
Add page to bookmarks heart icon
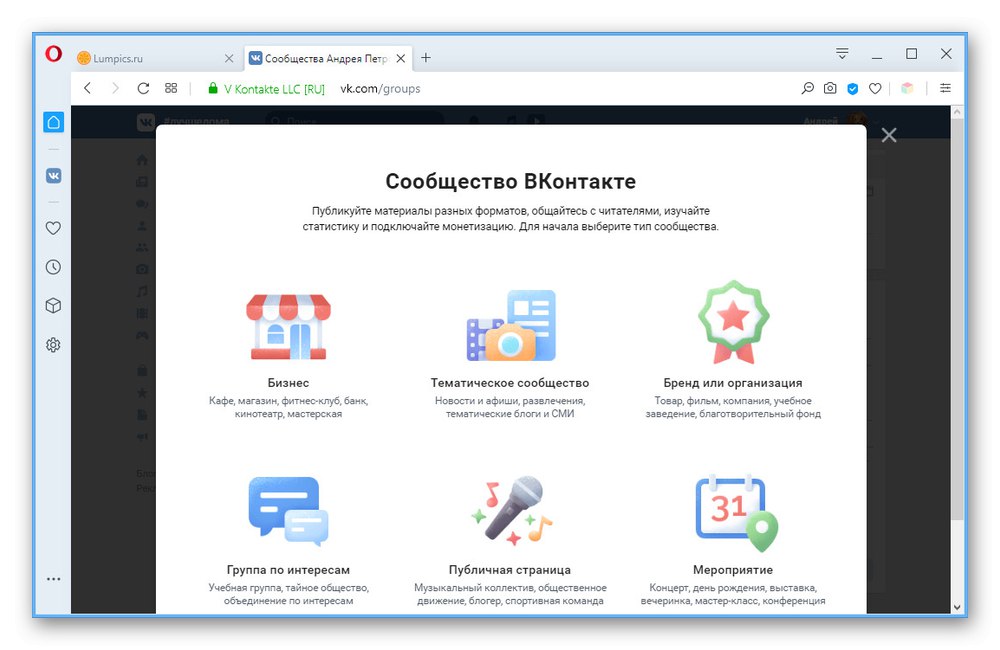pos(875,89)
